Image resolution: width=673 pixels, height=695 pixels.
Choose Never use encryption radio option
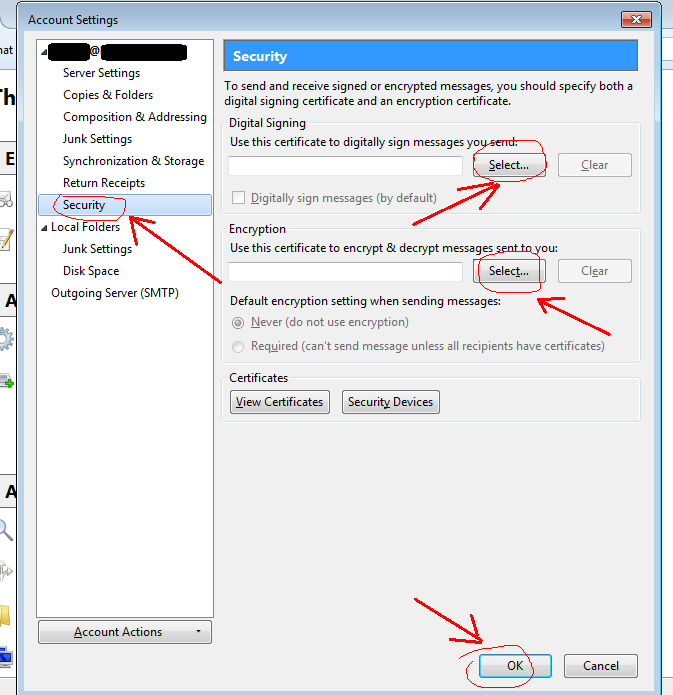238,322
